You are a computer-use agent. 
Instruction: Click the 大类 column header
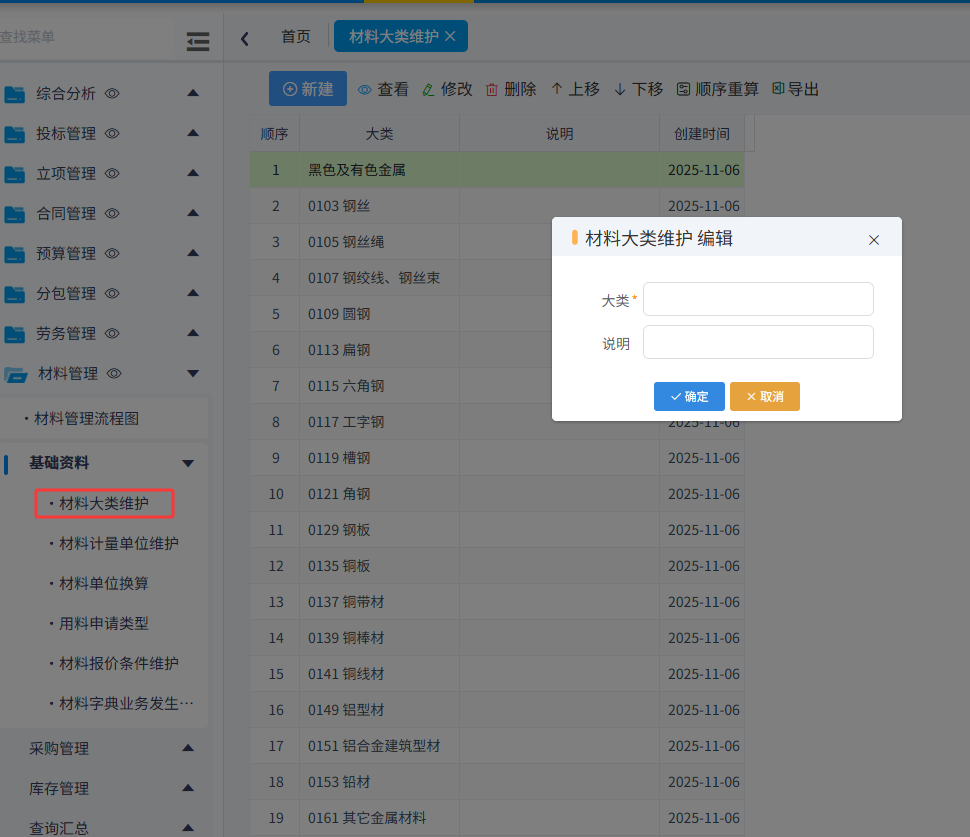pyautogui.click(x=379, y=134)
